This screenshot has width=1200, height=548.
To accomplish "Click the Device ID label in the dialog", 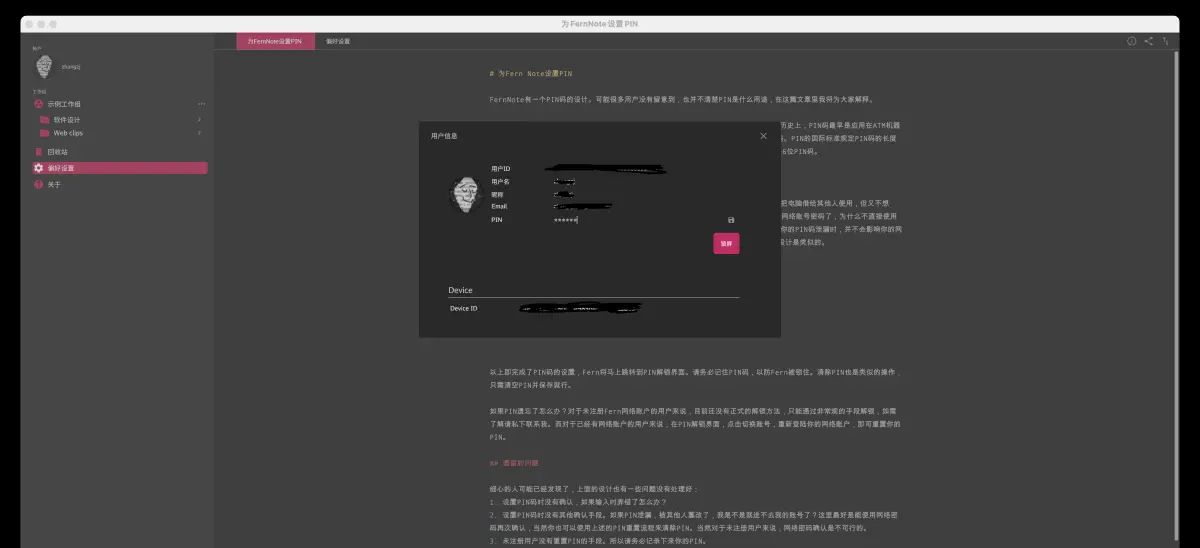I will click(464, 308).
